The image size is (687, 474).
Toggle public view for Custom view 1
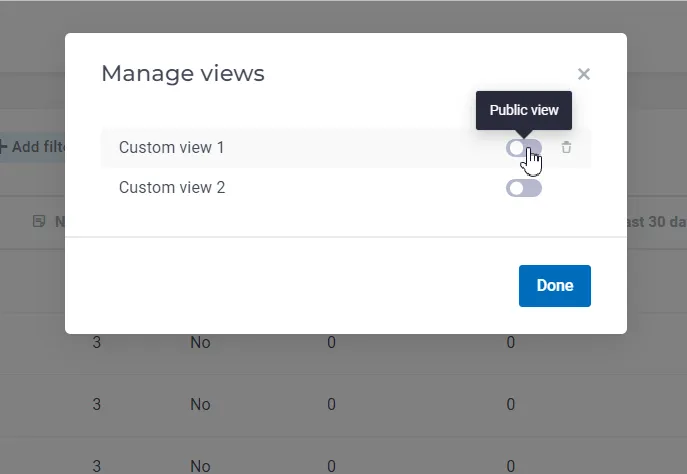(524, 148)
